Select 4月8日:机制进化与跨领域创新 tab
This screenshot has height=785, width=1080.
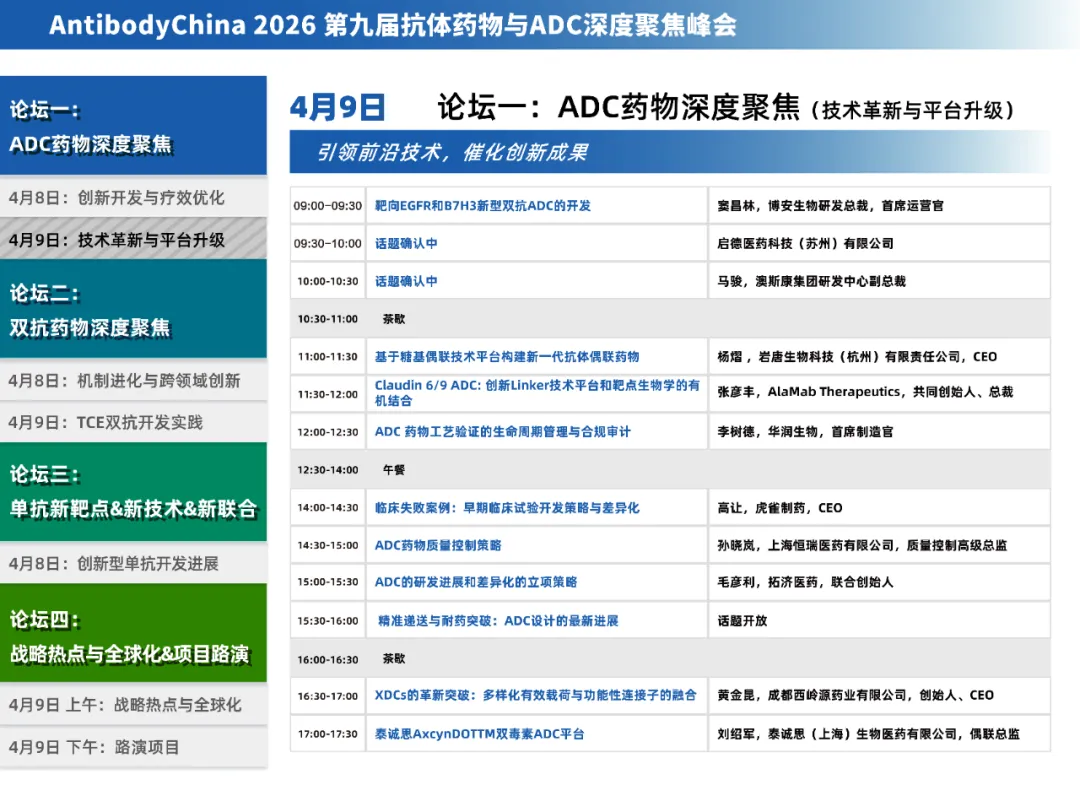(133, 380)
